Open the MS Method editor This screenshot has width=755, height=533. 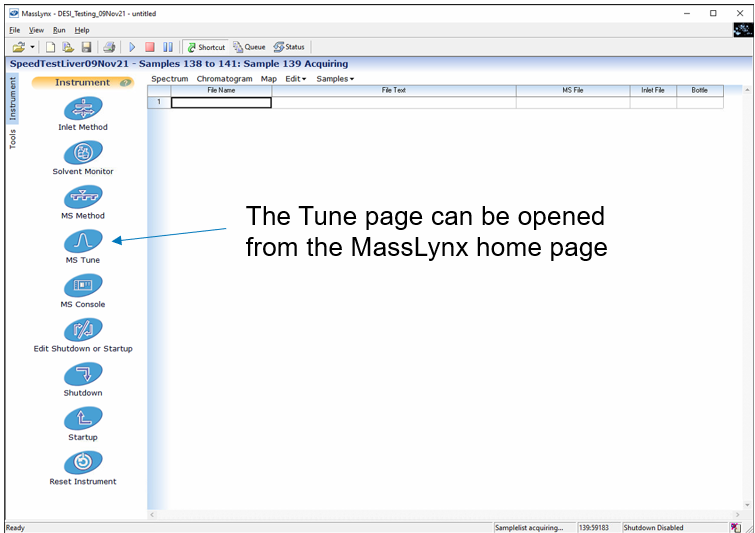tap(83, 197)
